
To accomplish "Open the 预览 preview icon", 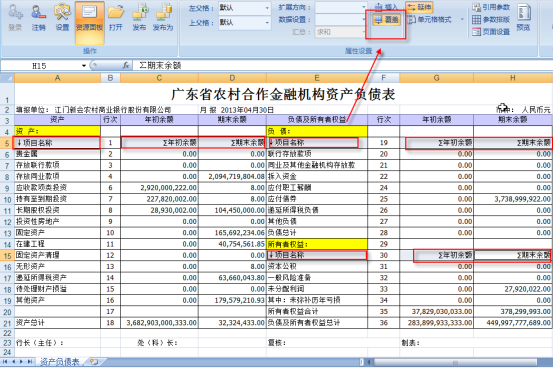I will tap(524, 18).
